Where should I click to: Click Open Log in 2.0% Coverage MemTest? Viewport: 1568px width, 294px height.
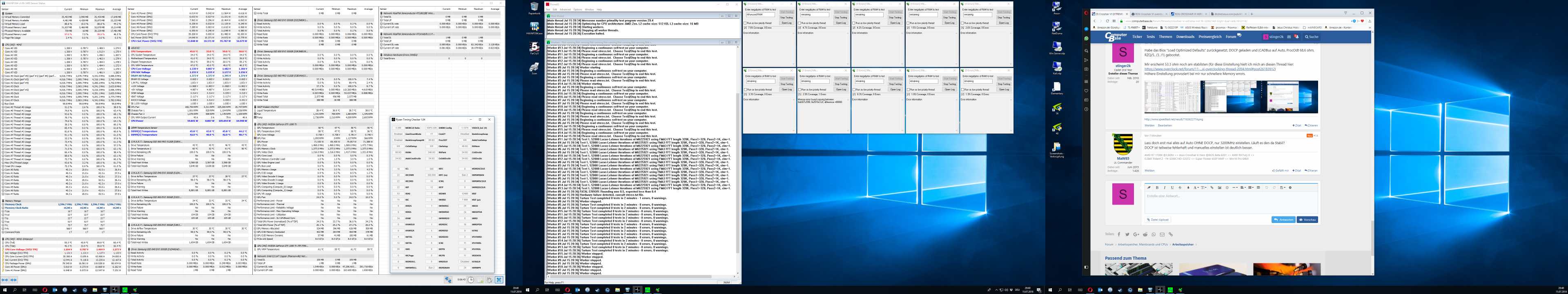pos(1004,22)
